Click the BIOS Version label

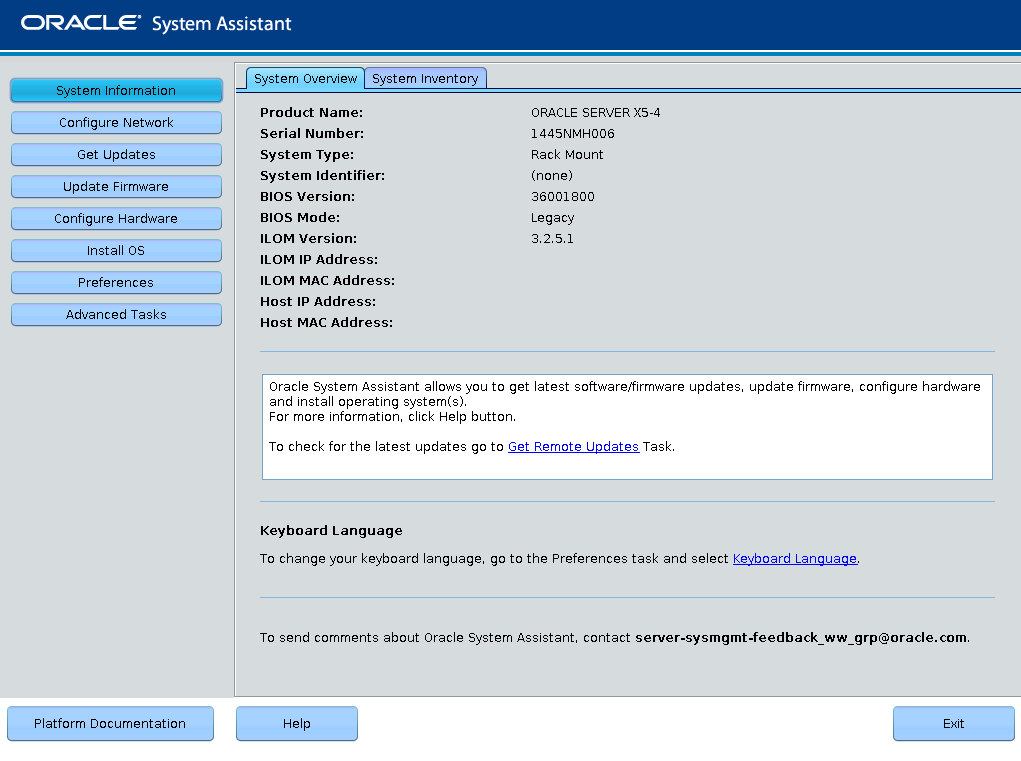point(309,197)
